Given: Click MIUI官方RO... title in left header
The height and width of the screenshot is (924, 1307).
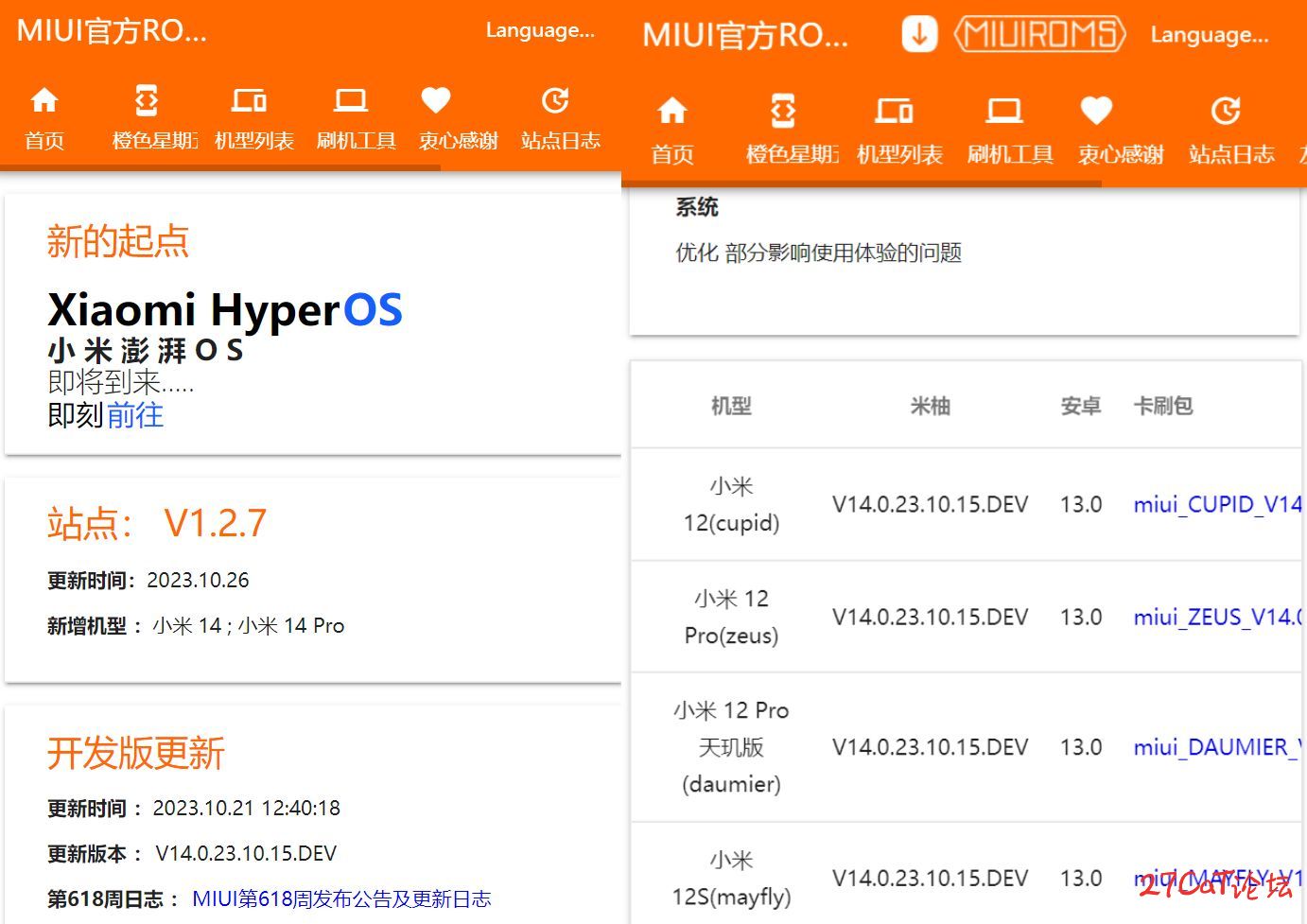Looking at the screenshot, I should 112,31.
